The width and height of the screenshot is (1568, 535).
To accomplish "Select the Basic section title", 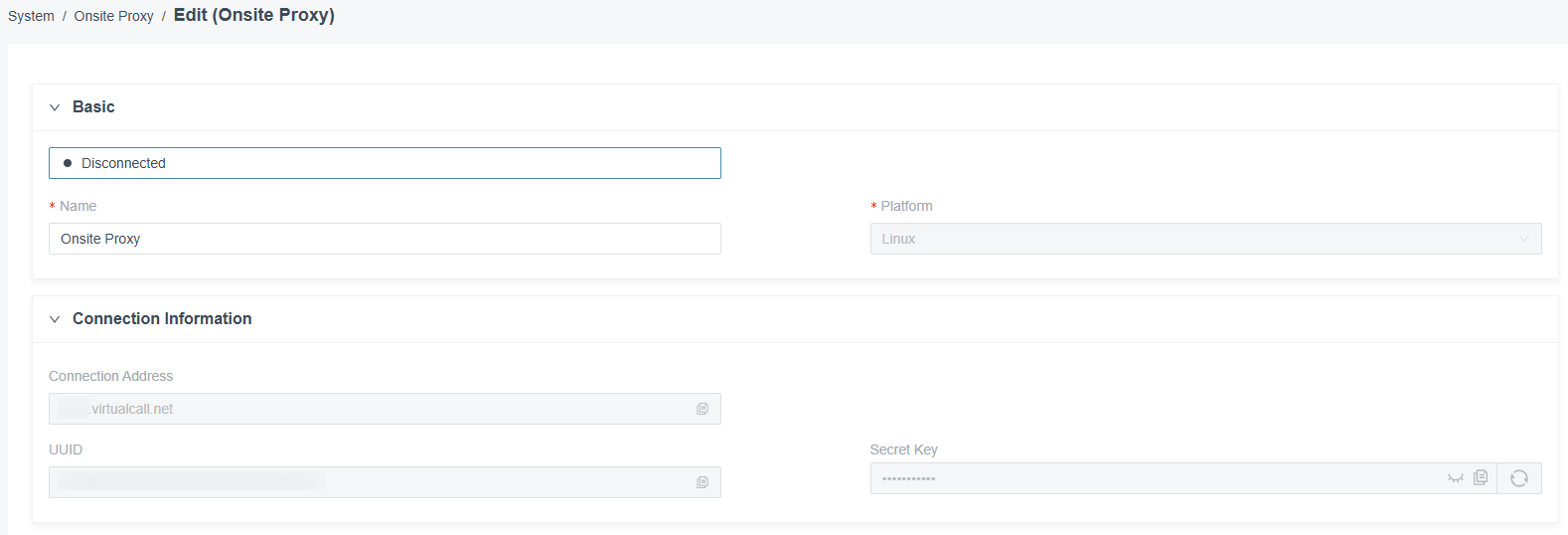I will pos(93,107).
